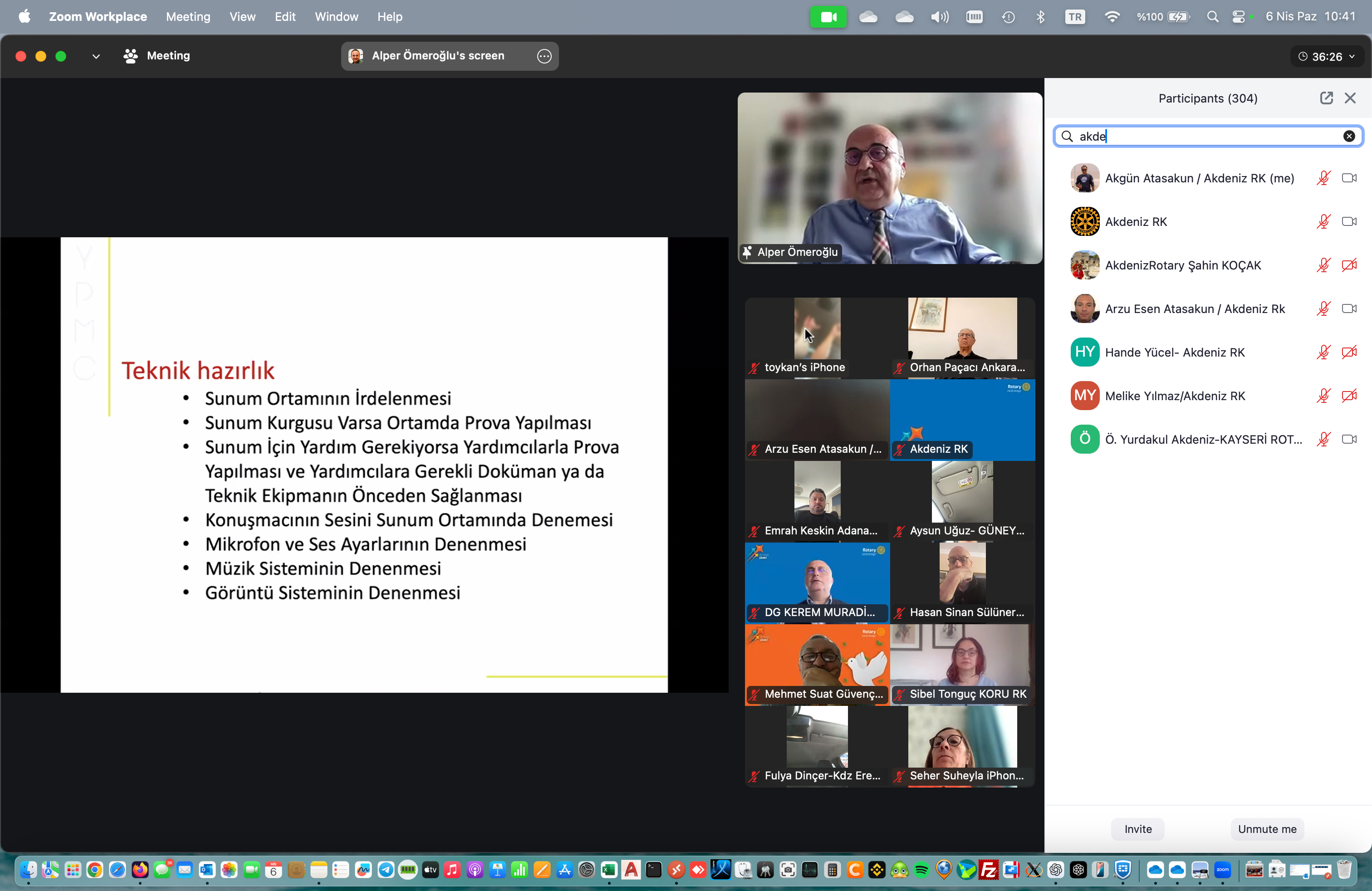The image size is (1372, 891).
Task: Click the camera icon for Akgün Atasakun
Action: tap(1349, 178)
